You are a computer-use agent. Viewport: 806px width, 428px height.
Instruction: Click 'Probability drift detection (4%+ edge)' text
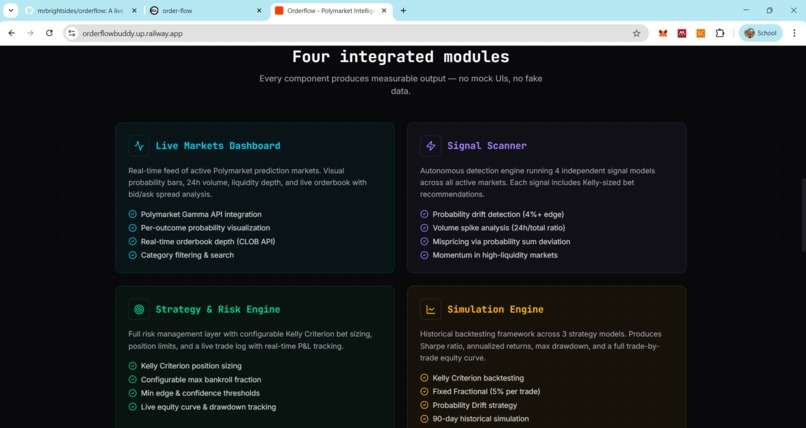click(x=498, y=214)
